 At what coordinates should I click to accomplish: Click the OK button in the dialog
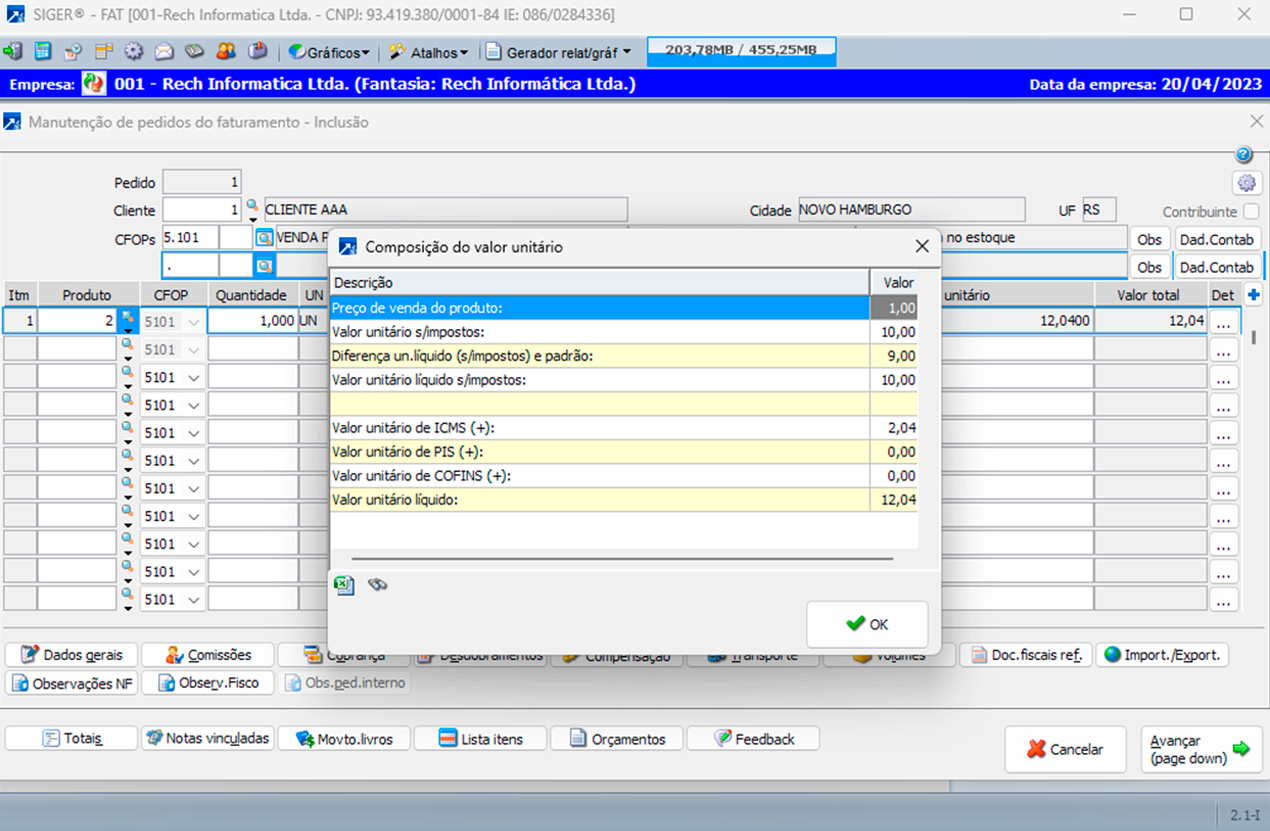pyautogui.click(x=866, y=624)
